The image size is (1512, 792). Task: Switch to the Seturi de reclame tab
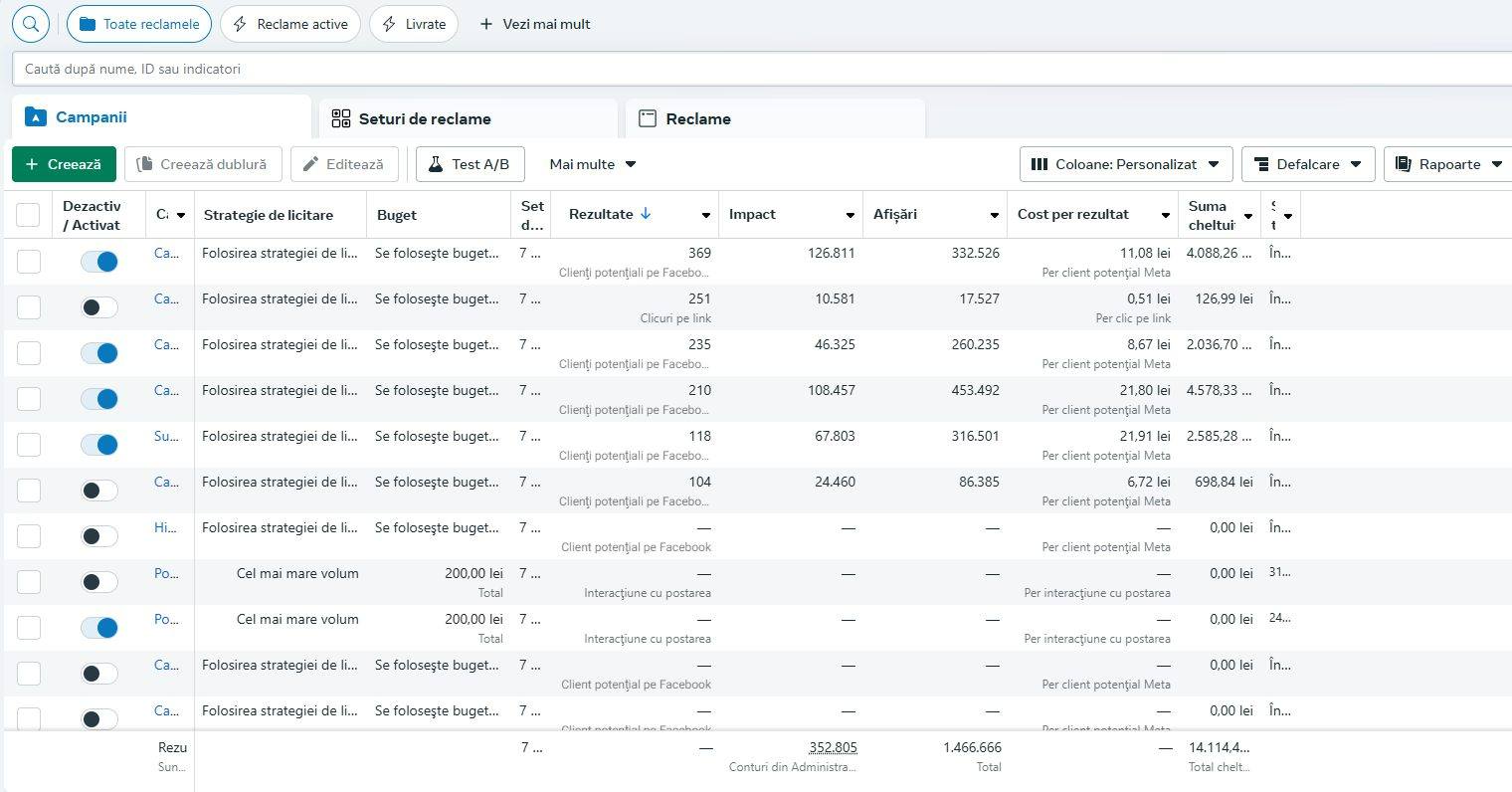coord(469,118)
